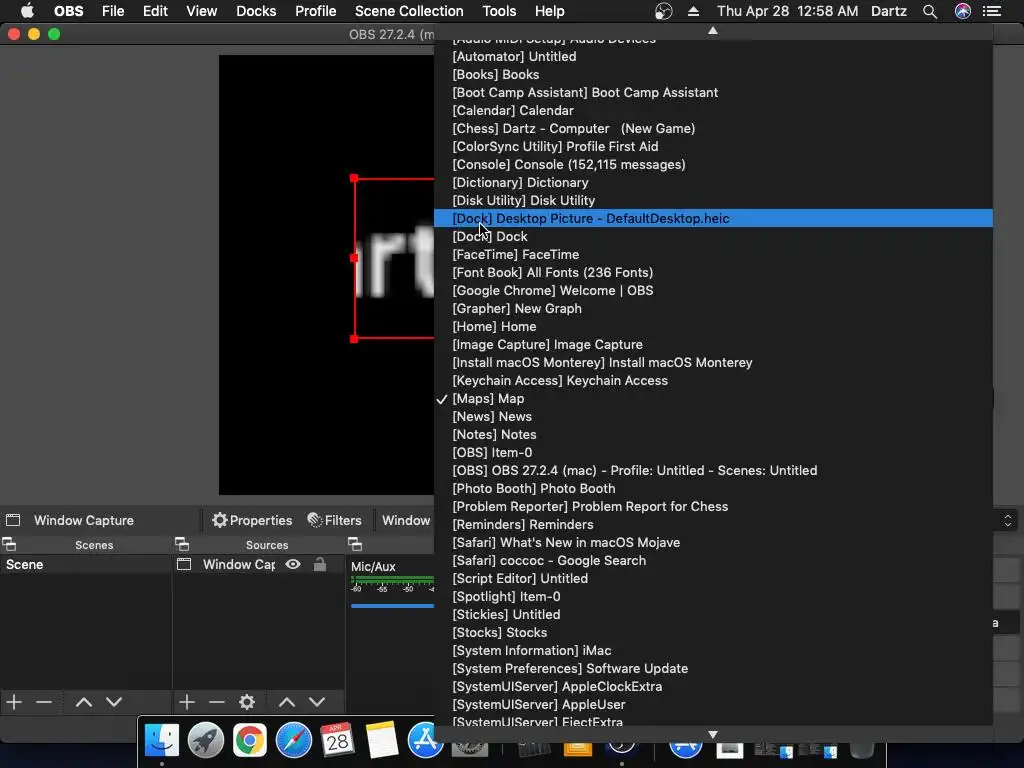The width and height of the screenshot is (1024, 768).
Task: Open the View menu
Action: [x=201, y=11]
